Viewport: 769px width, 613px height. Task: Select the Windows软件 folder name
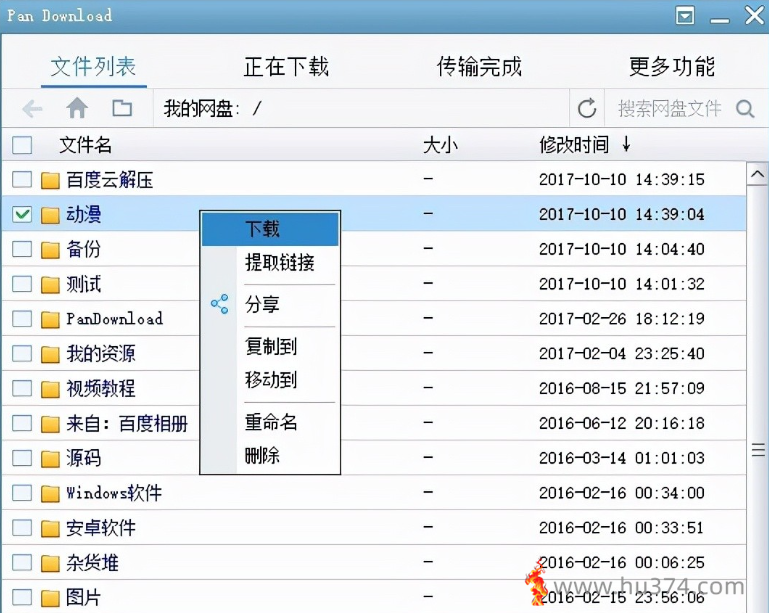click(x=114, y=493)
